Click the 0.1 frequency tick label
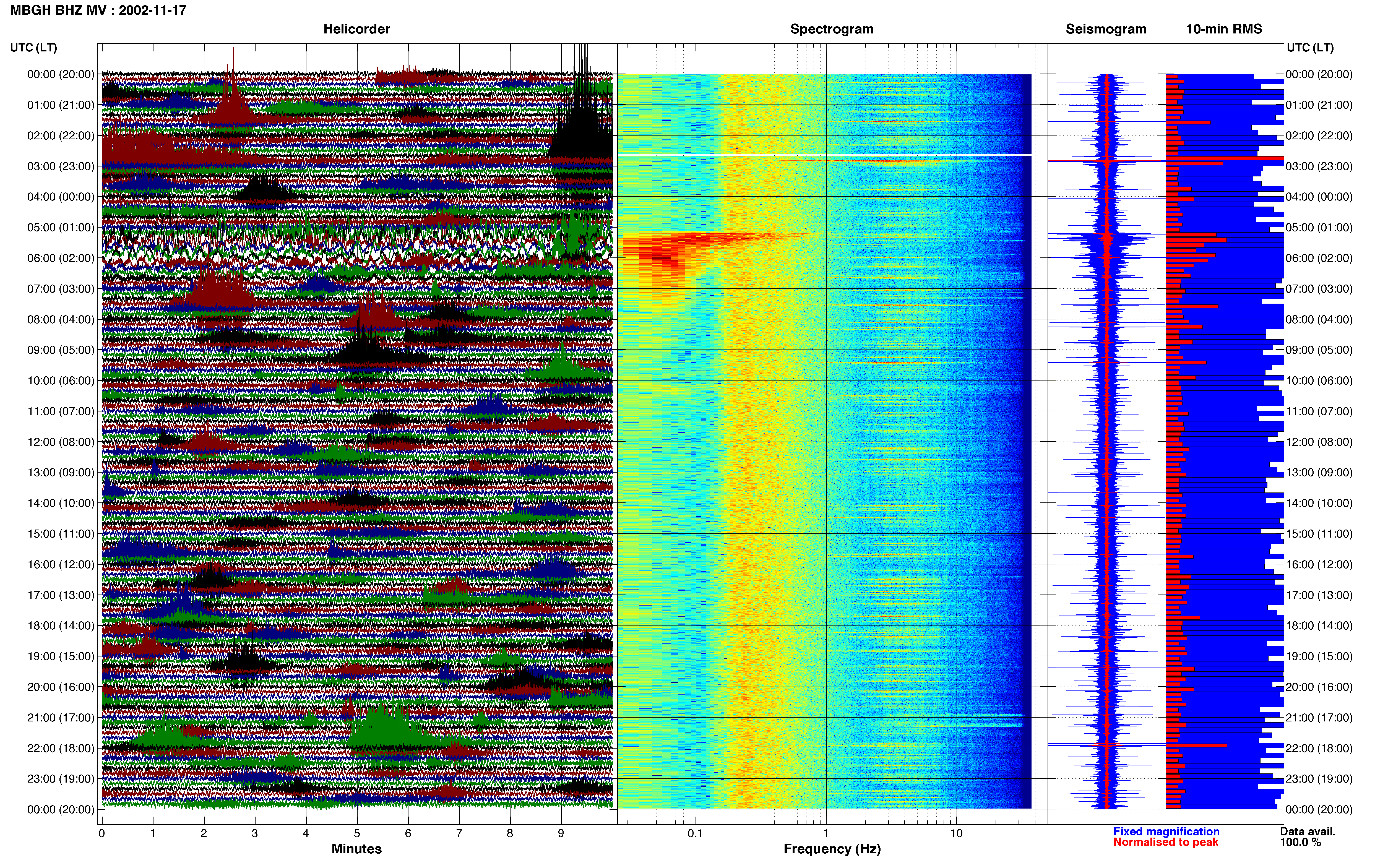1388x868 pixels. click(695, 833)
